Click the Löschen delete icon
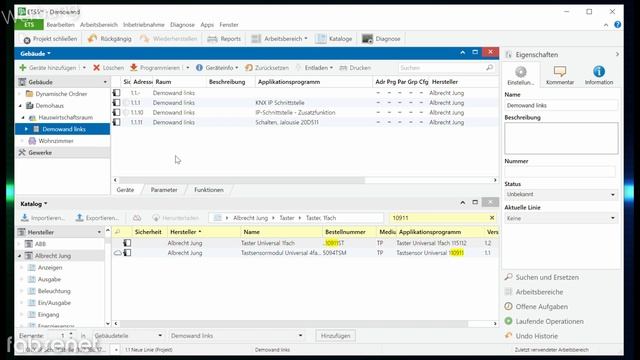The width and height of the screenshot is (640, 360). click(97, 68)
